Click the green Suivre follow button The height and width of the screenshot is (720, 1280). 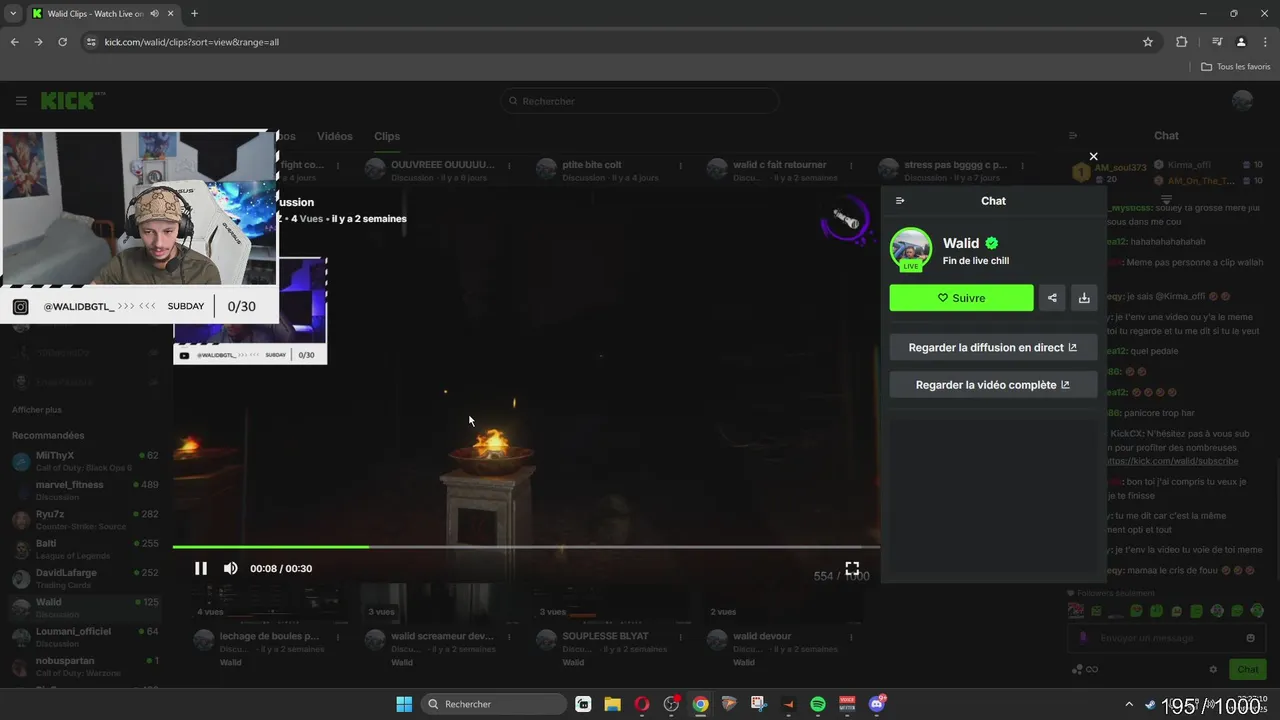(x=961, y=298)
